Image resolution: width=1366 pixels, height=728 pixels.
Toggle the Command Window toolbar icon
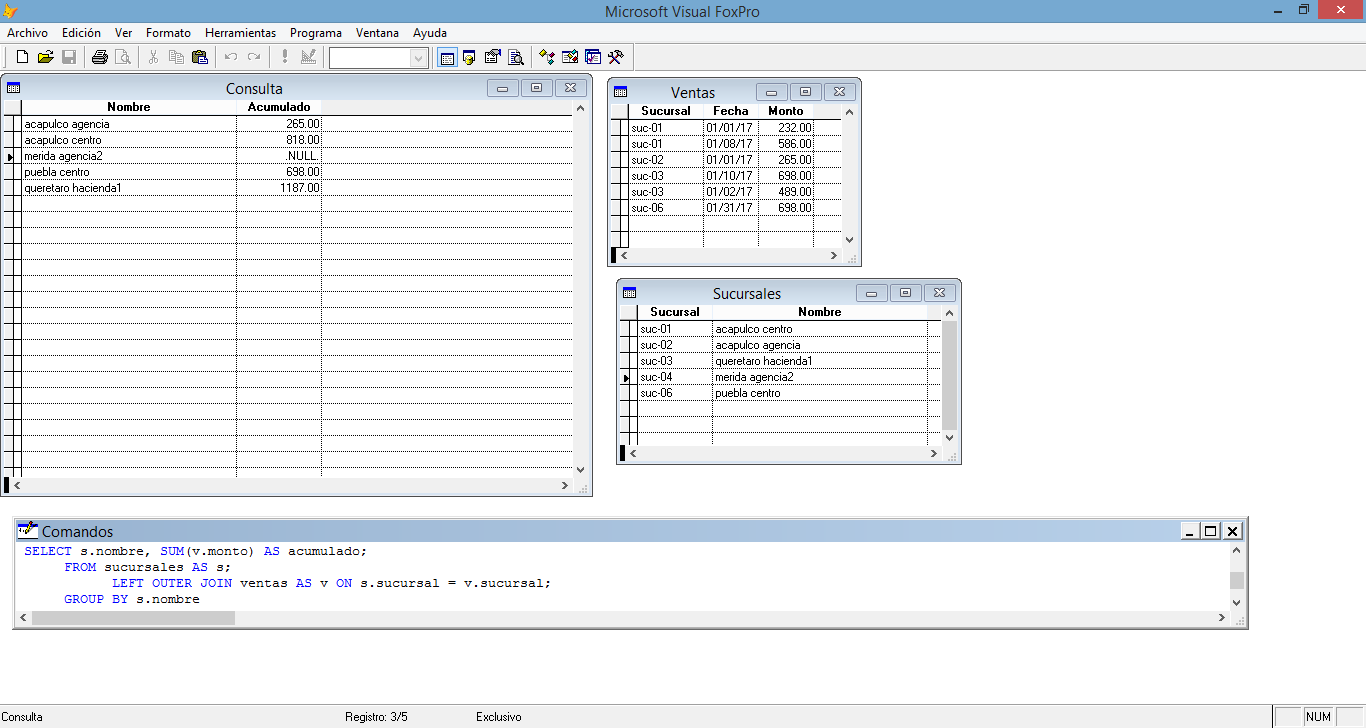[x=447, y=58]
